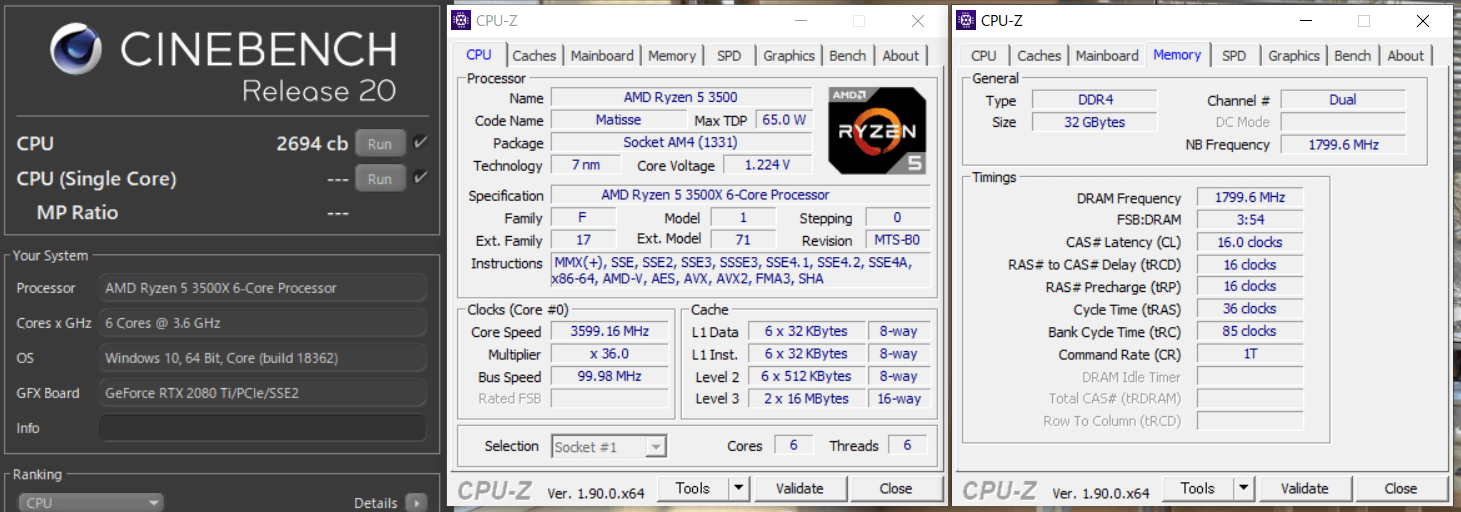Click the Command Rate value 1T
The height and width of the screenshot is (512, 1461).
pyautogui.click(x=1250, y=354)
